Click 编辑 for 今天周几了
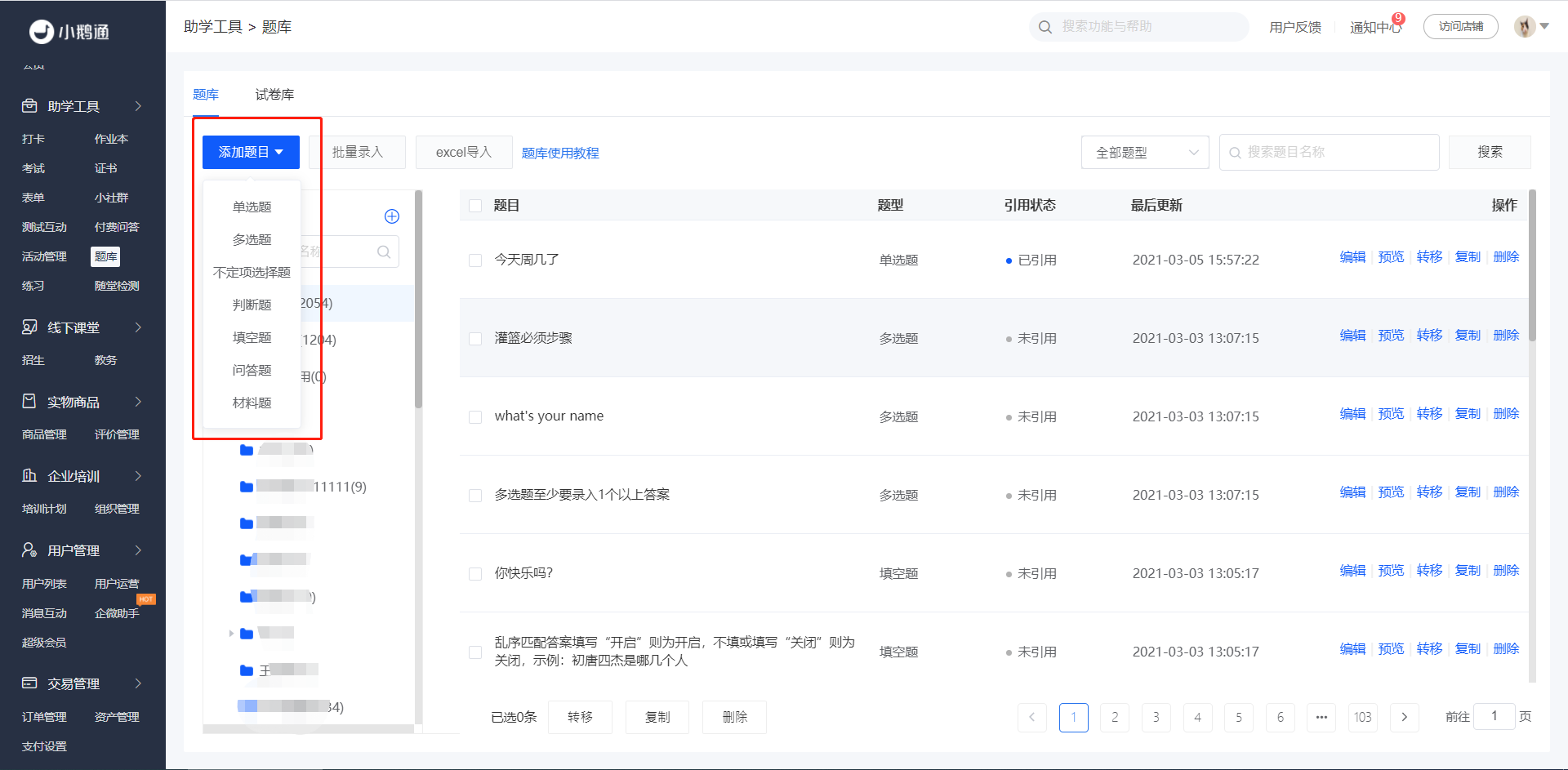 (1352, 257)
